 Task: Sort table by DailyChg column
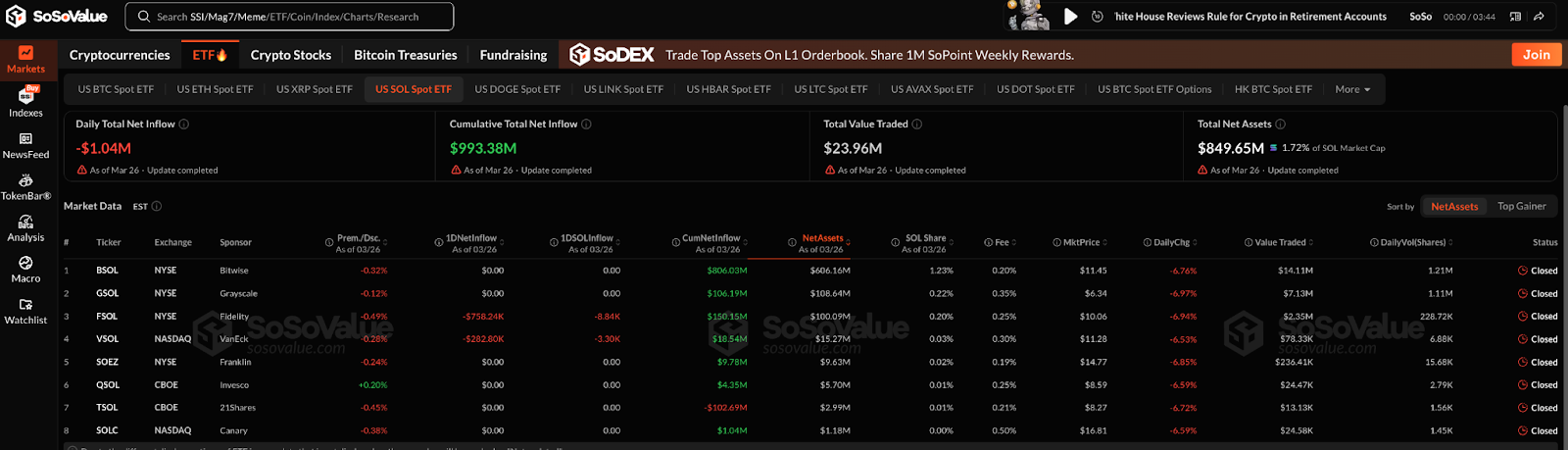tap(1172, 242)
